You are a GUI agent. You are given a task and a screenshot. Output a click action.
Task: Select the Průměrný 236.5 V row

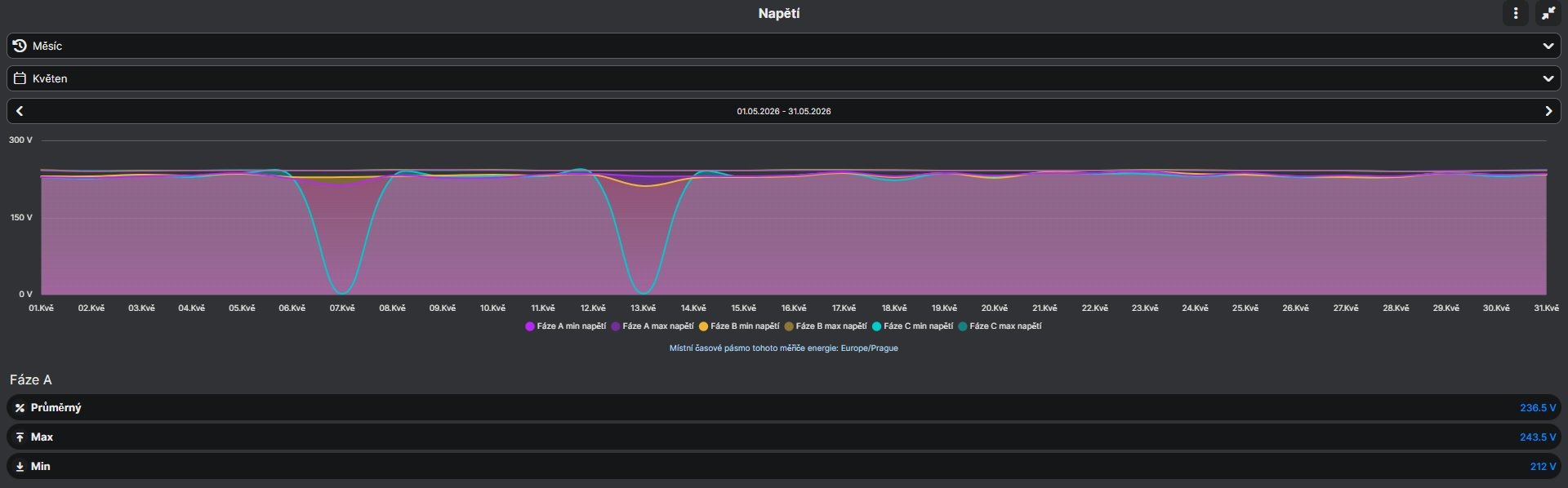(x=784, y=408)
